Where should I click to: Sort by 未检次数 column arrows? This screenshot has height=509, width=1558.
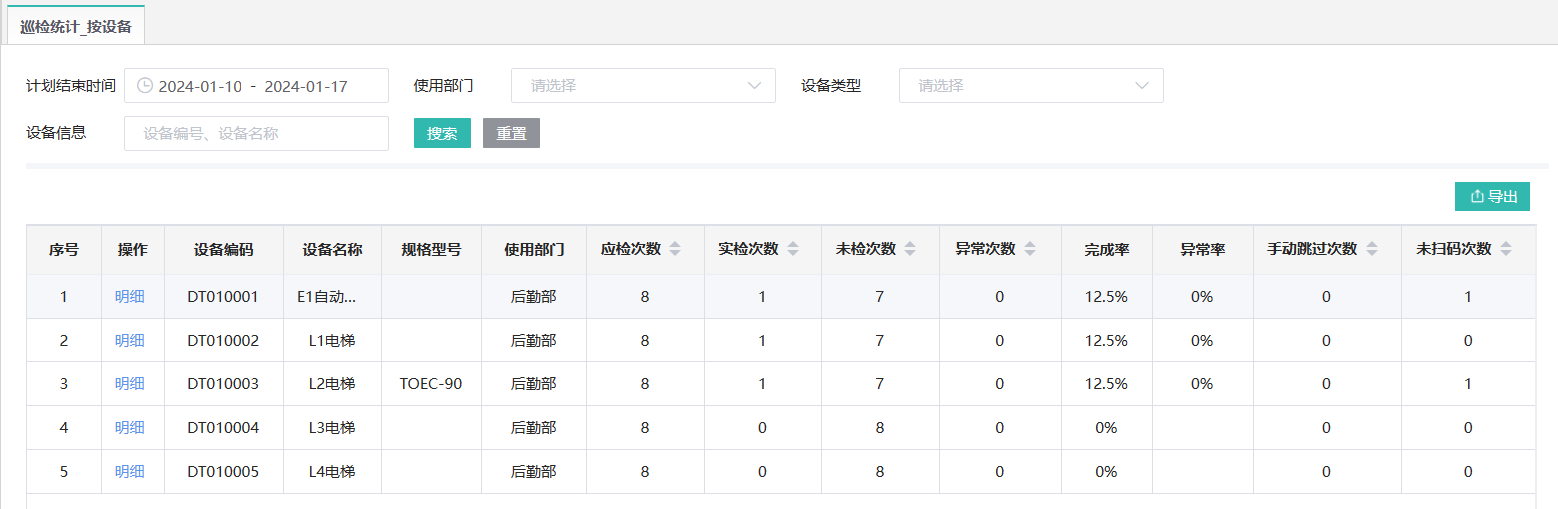pyautogui.click(x=910, y=249)
